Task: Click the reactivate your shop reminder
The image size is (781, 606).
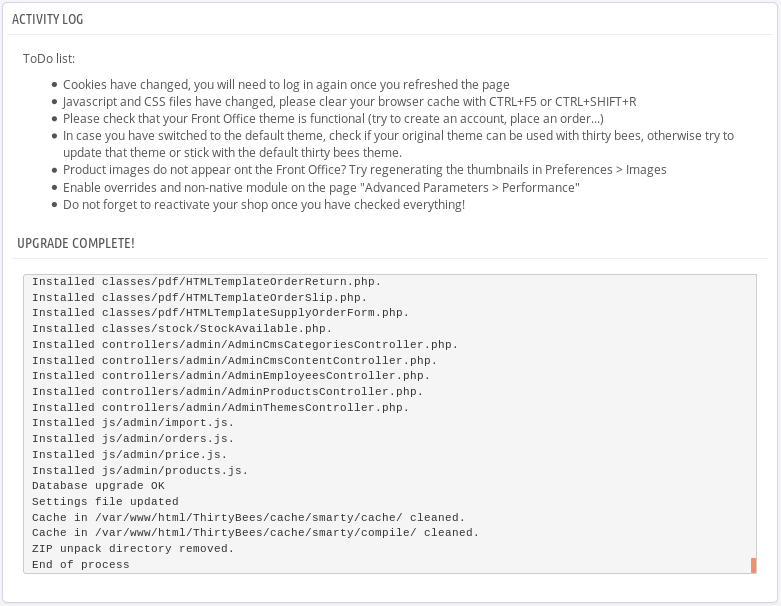Action: tap(264, 204)
